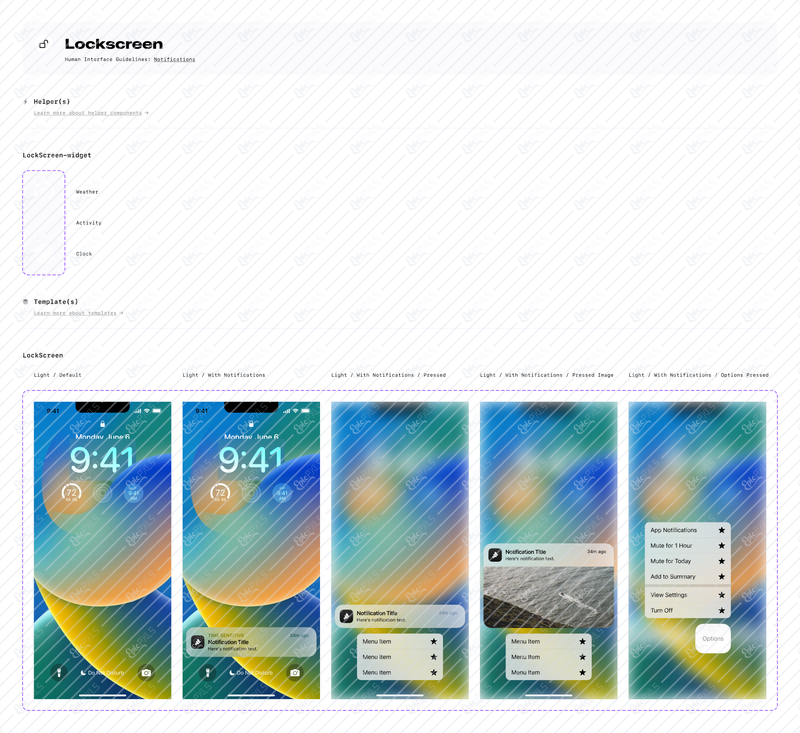Click Light / With Notifications / Options Pressed label
This screenshot has height=733, width=800.
point(698,375)
